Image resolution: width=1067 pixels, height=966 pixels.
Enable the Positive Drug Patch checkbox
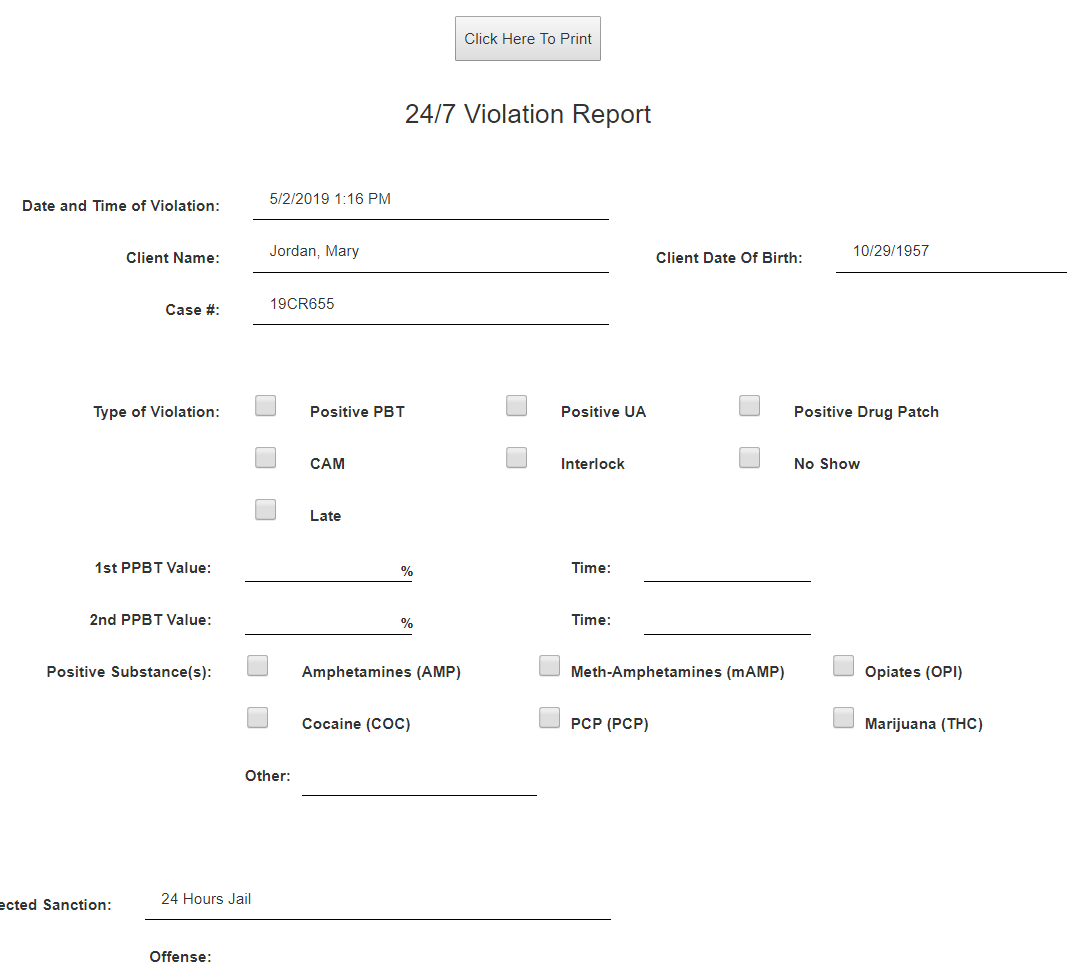(x=749, y=406)
